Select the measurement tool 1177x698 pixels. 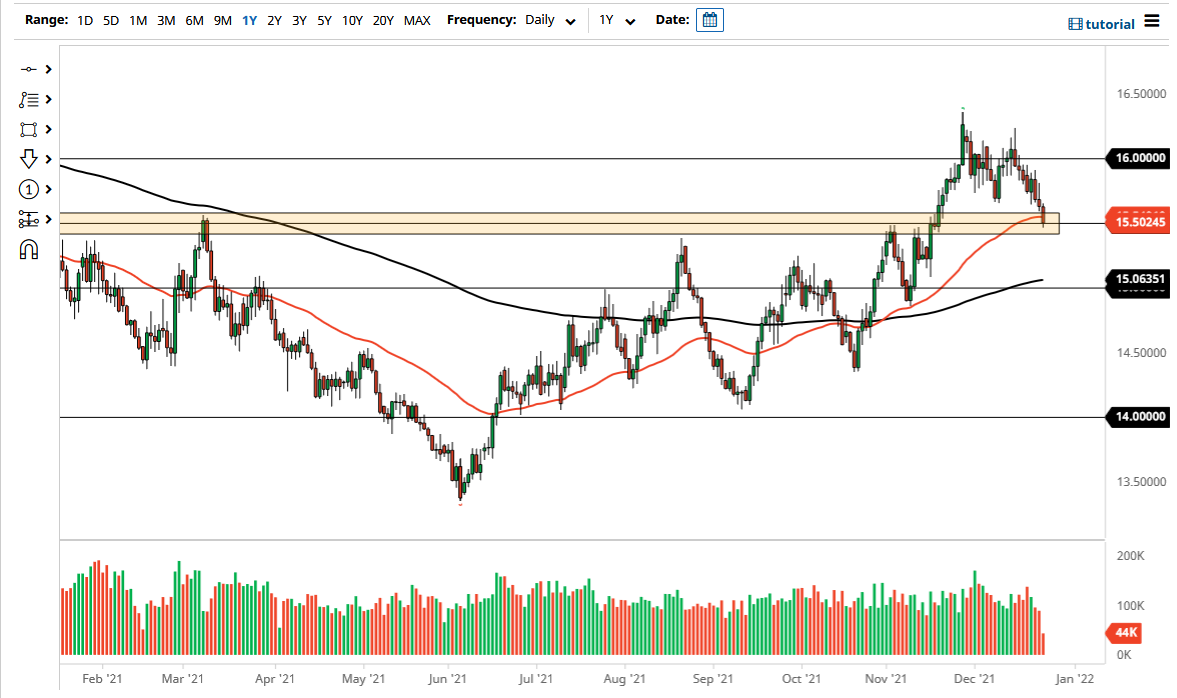click(x=29, y=219)
